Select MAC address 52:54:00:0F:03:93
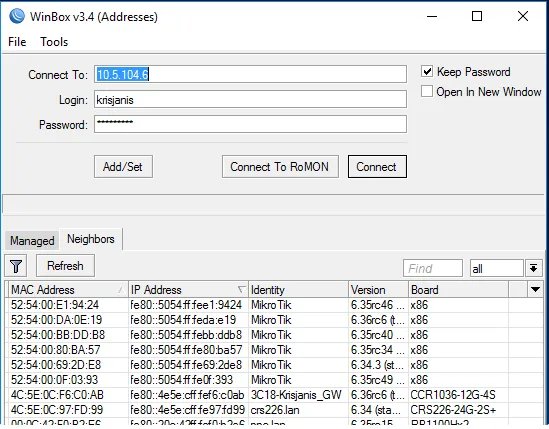Screen dimensions: 549x429 pos(54,380)
